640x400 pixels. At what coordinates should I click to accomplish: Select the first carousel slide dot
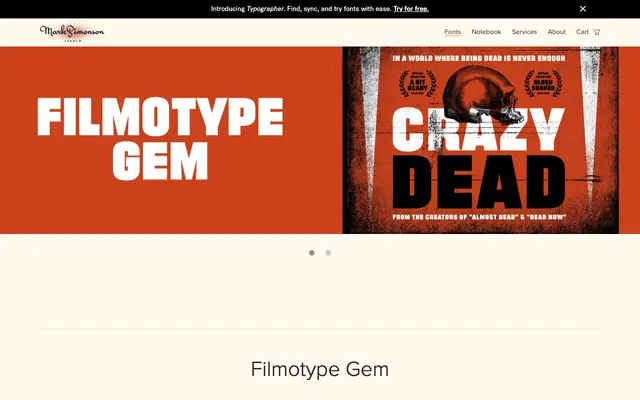tap(311, 253)
